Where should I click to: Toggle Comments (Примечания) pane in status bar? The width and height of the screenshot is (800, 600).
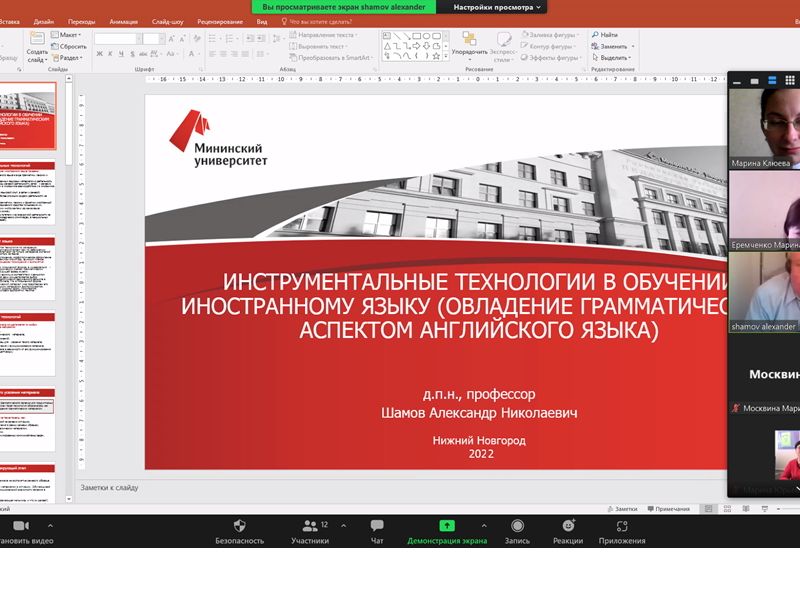(x=667, y=509)
